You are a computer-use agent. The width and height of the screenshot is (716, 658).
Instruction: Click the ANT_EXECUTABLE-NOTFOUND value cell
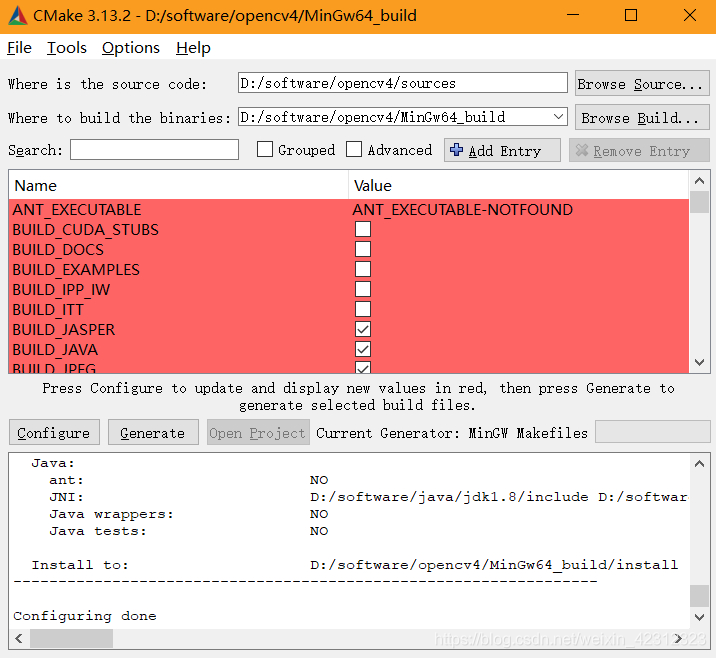tap(463, 210)
